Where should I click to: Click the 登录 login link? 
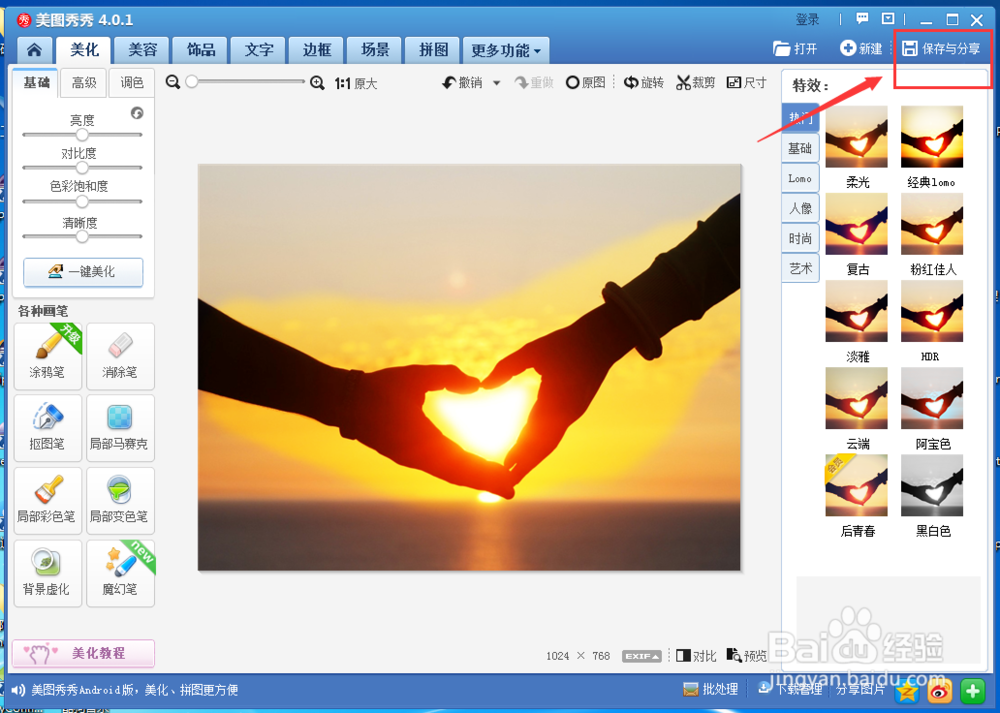pos(807,19)
